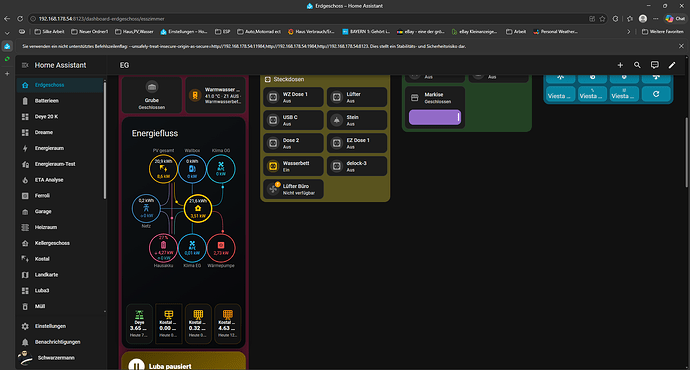
Task: Toggle the Stein switch
Action: (357, 120)
